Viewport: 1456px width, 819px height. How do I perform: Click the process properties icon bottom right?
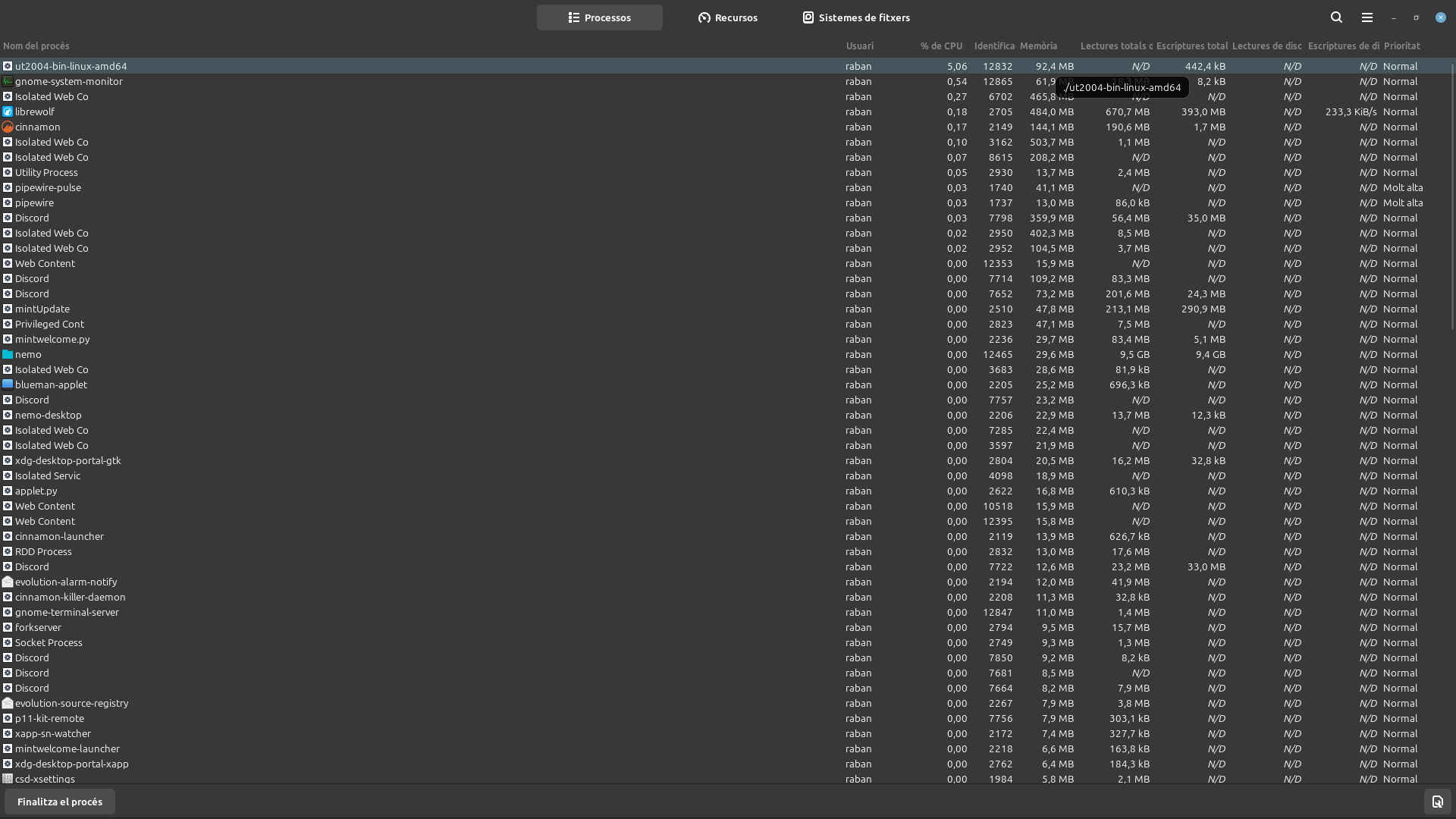pyautogui.click(x=1437, y=802)
